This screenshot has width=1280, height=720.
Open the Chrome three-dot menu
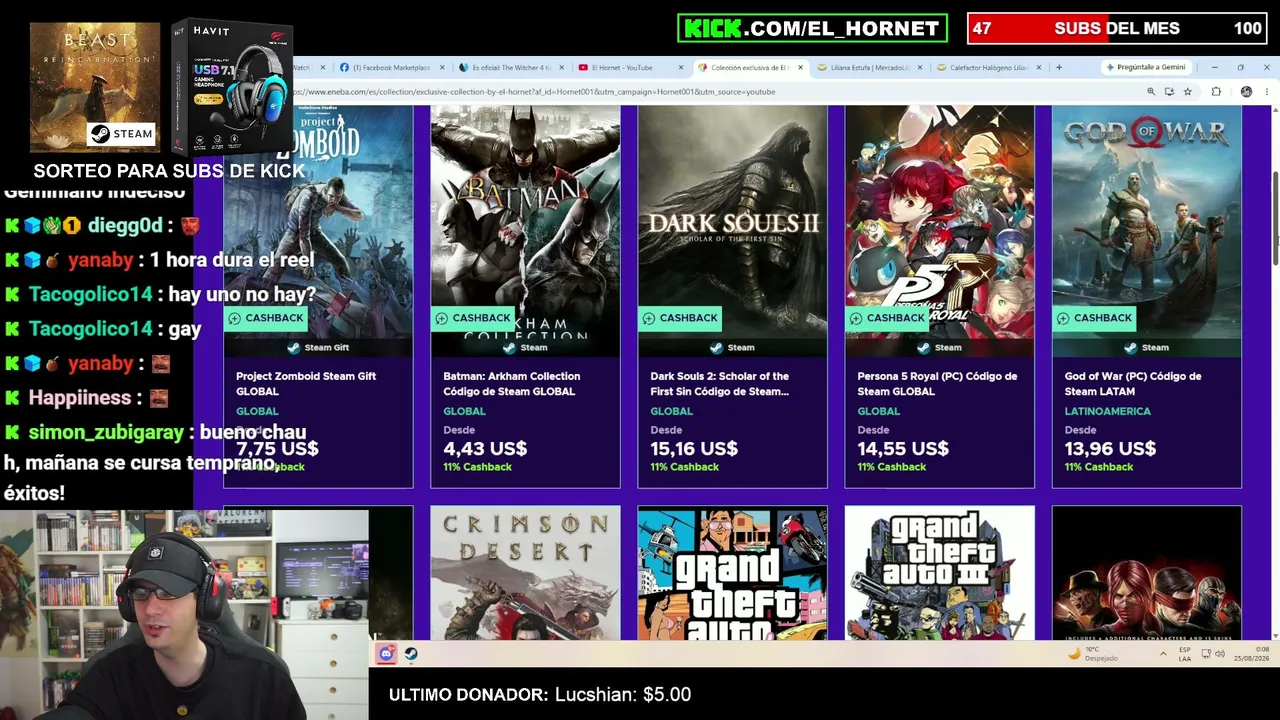tap(1267, 92)
